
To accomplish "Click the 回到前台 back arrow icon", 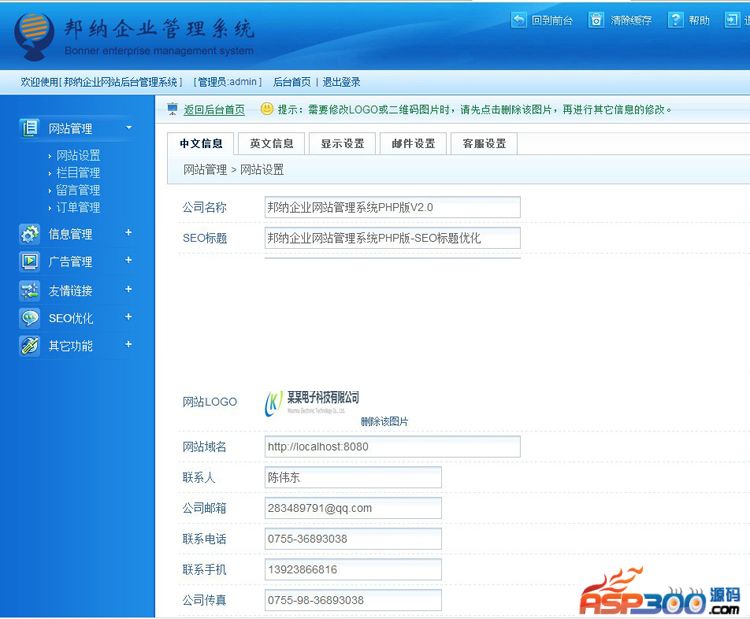I will point(518,20).
